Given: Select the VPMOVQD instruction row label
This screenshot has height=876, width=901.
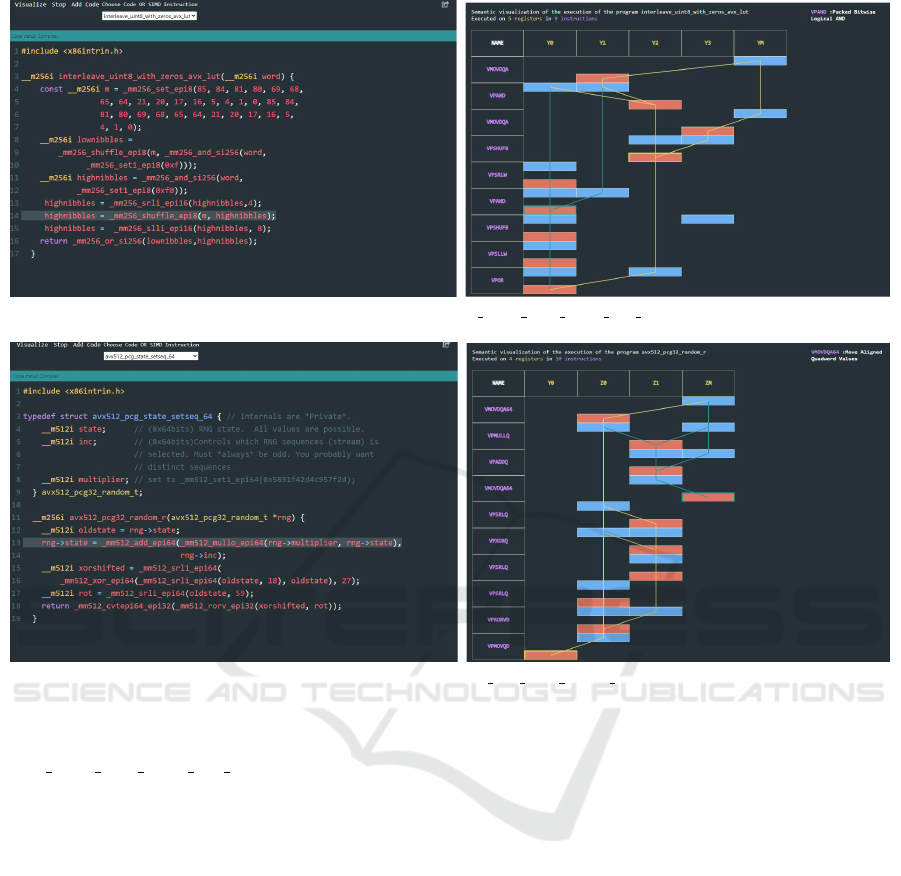Looking at the screenshot, I should click(x=497, y=646).
